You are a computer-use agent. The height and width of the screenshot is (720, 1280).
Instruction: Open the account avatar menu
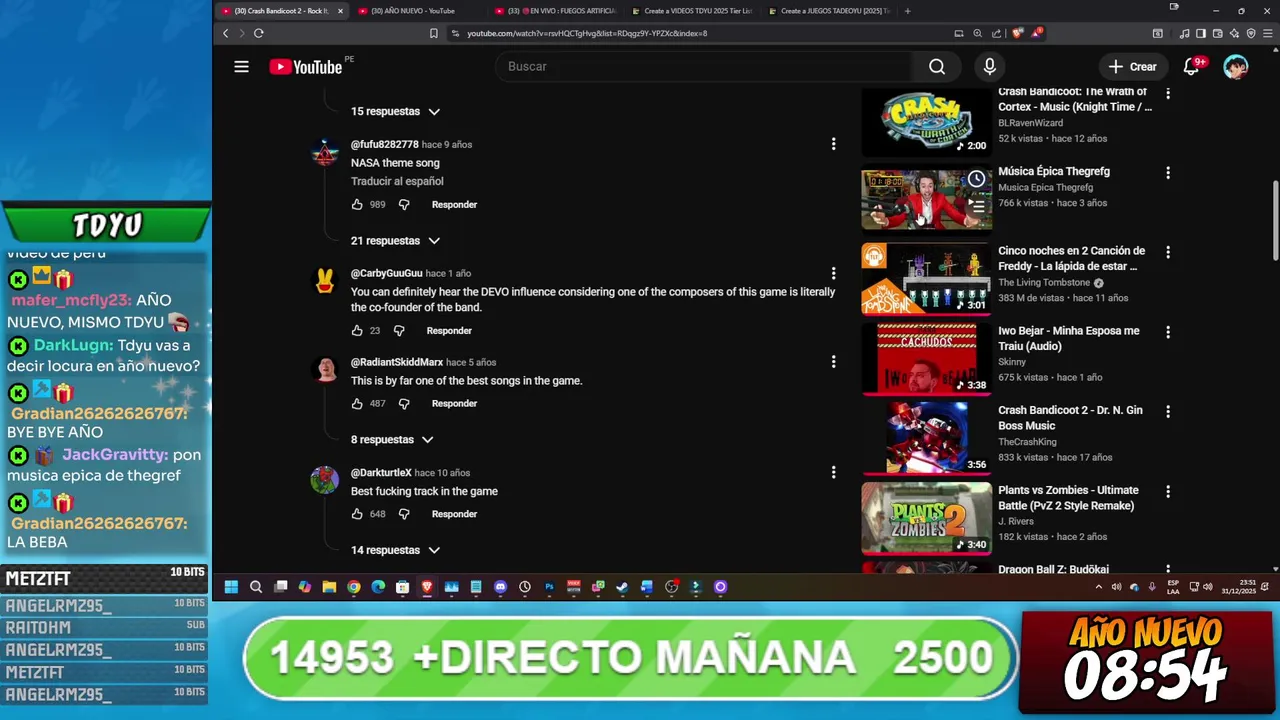point(1236,66)
